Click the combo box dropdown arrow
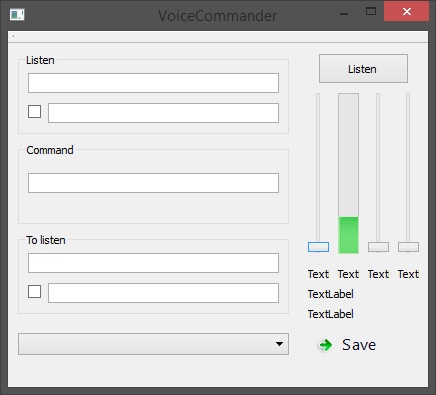This screenshot has width=436, height=395. point(279,344)
